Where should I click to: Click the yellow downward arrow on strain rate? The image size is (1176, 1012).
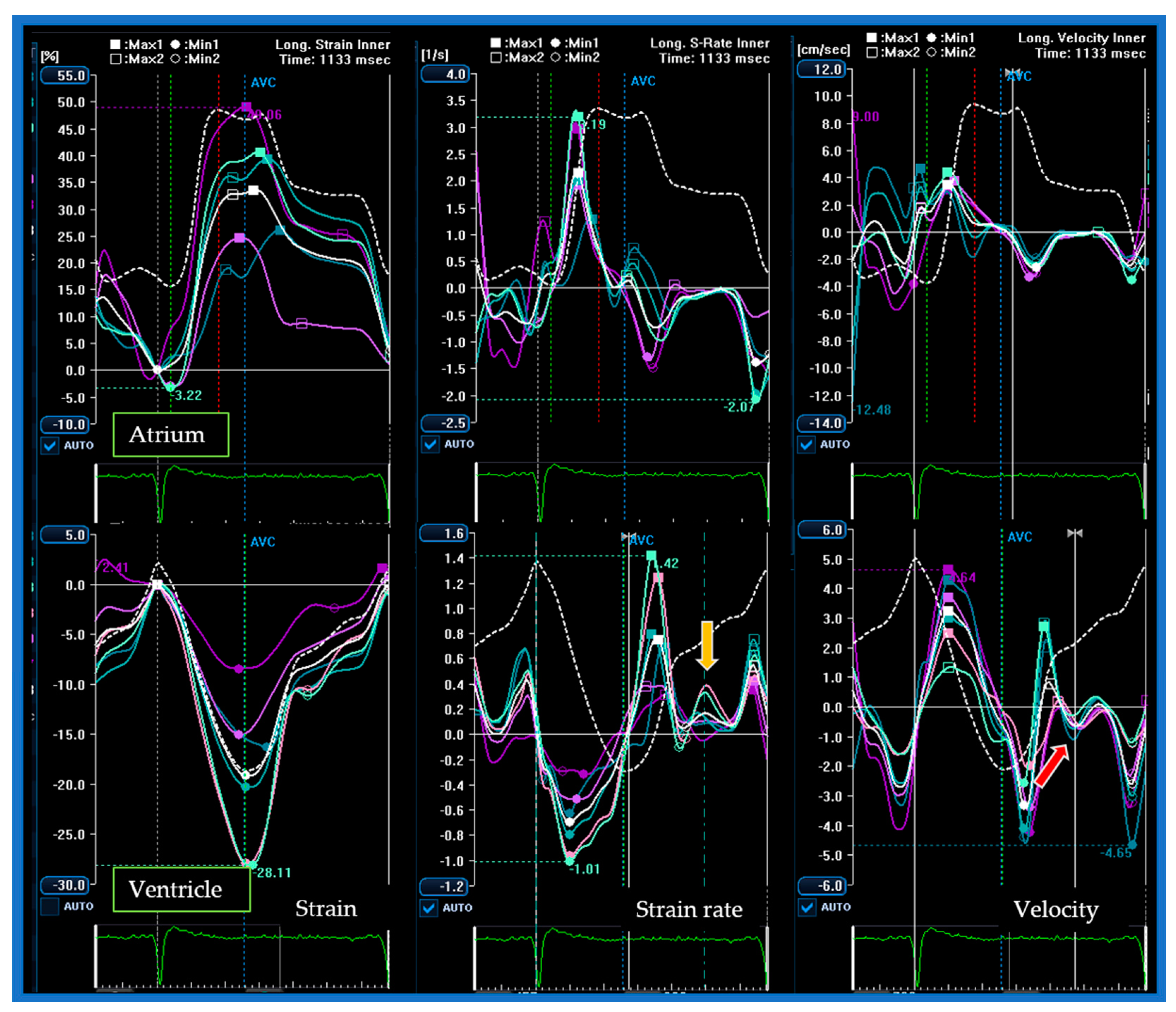click(x=707, y=645)
